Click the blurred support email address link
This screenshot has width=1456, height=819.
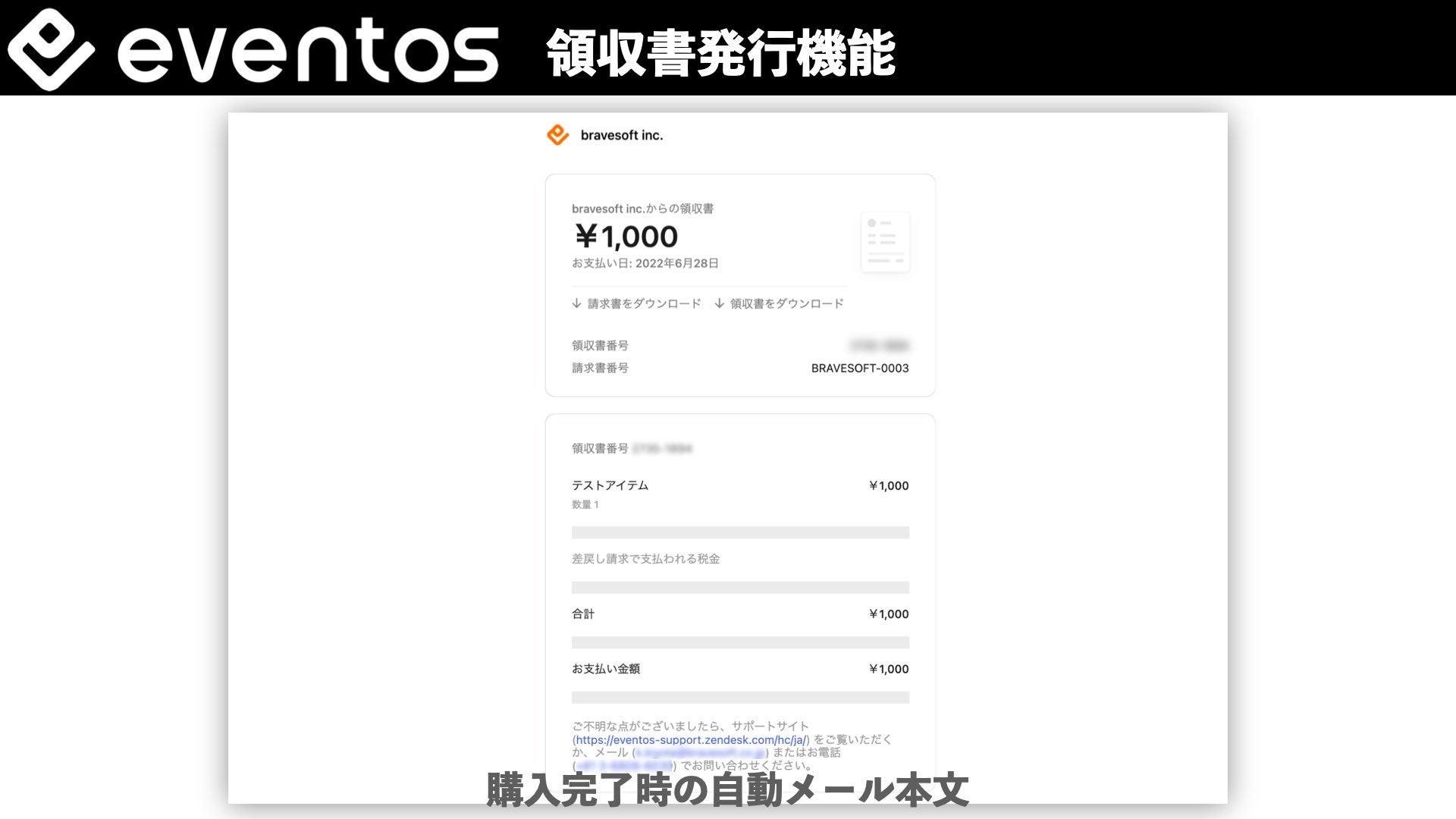tap(699, 752)
